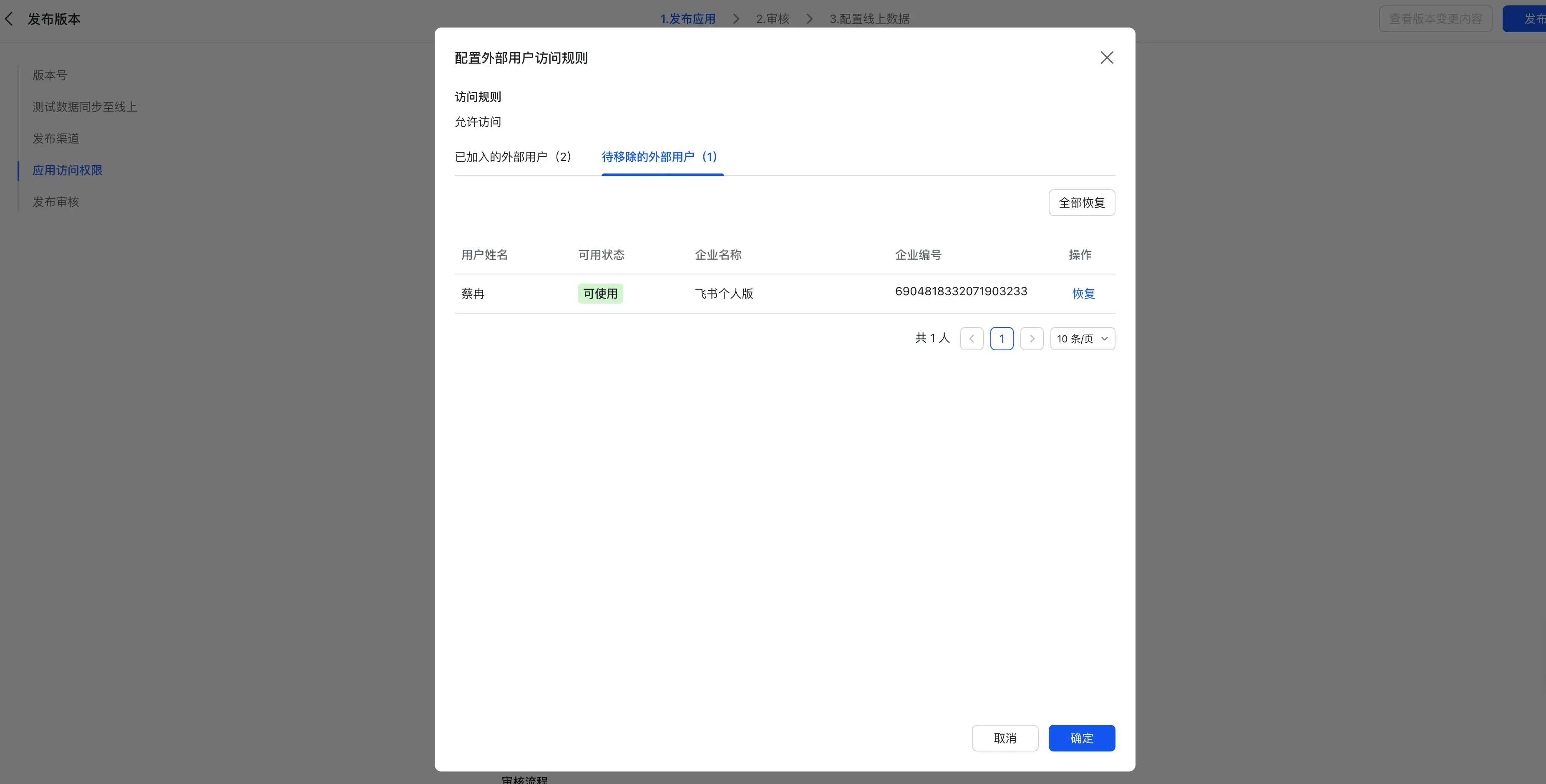Click the 允许访问 rule text
The image size is (1546, 784).
tap(478, 122)
